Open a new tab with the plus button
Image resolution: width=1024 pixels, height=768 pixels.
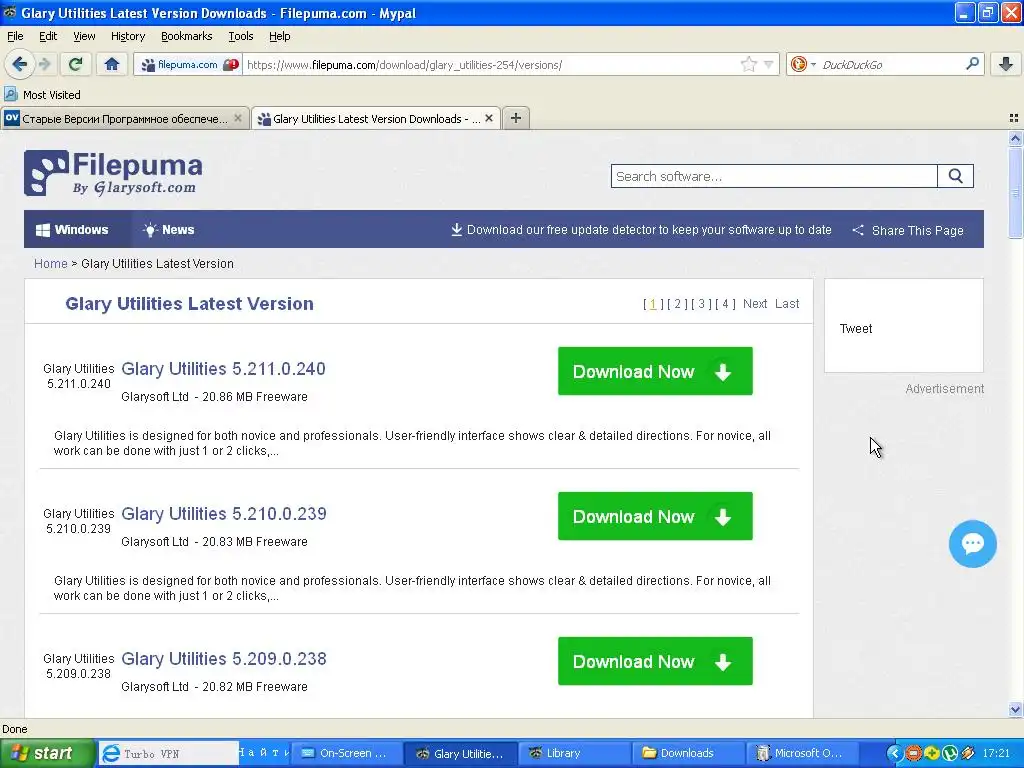516,118
